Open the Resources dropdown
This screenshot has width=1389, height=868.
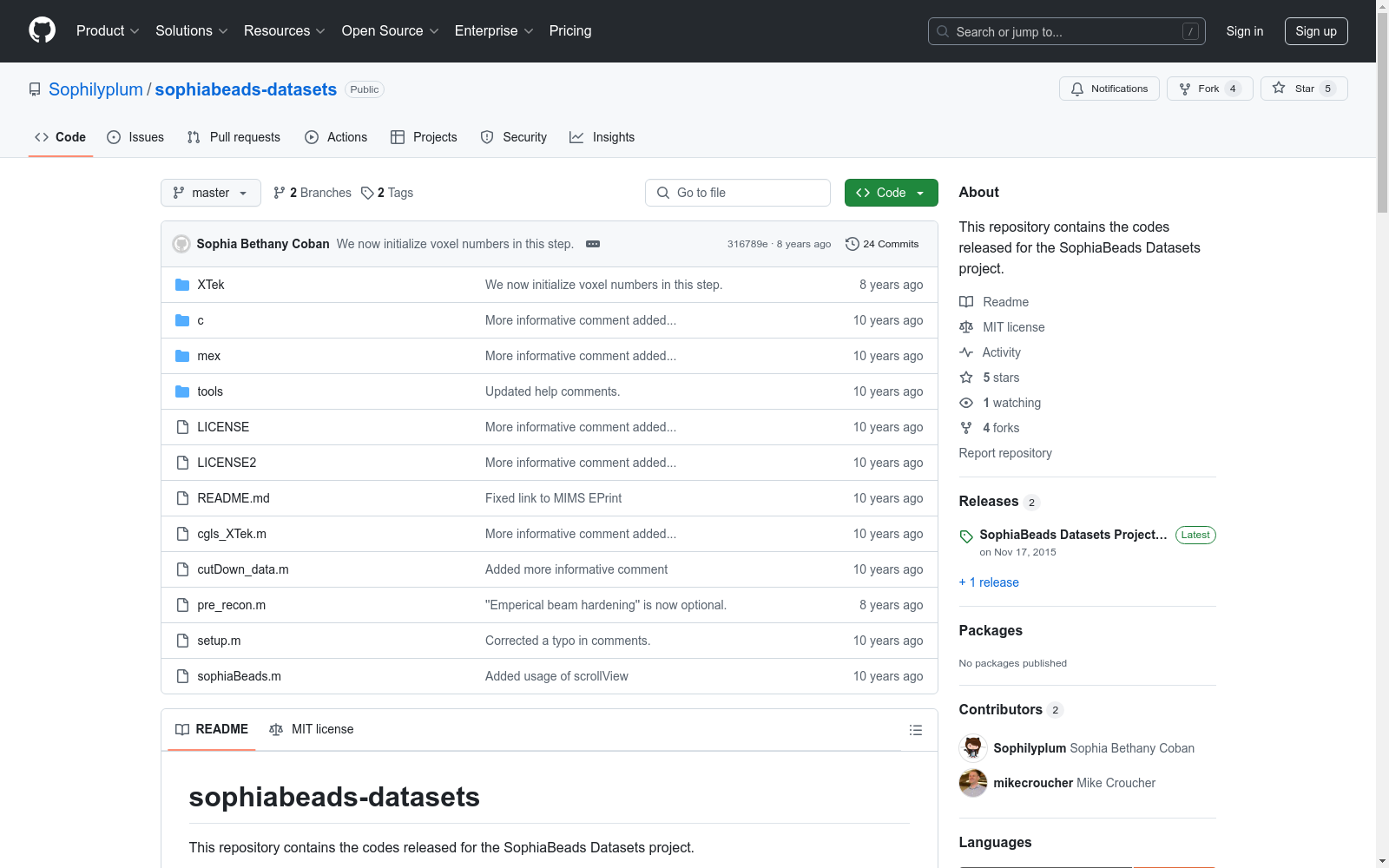(x=285, y=30)
